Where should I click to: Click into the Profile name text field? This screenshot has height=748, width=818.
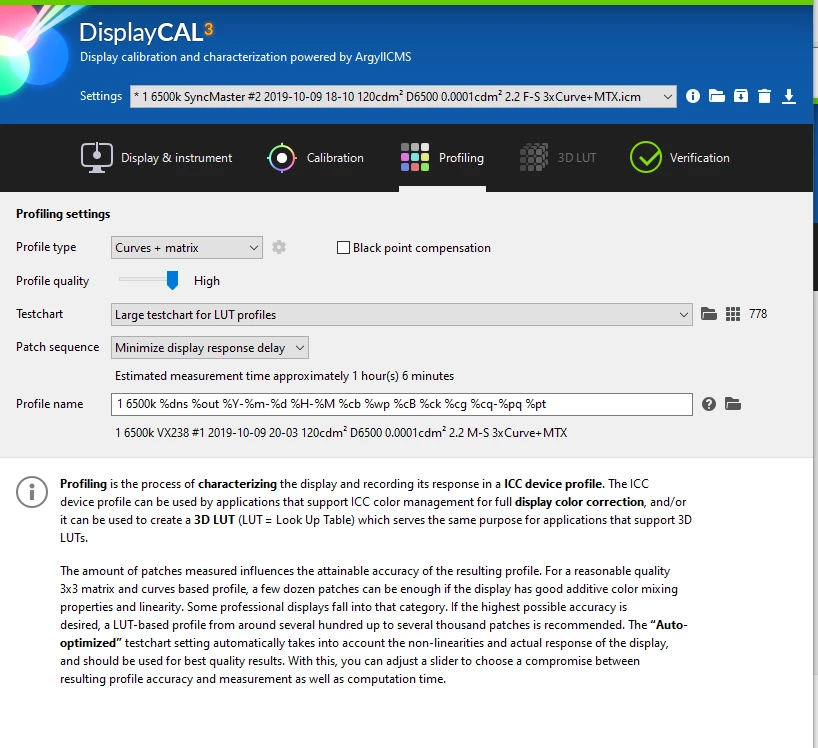(x=402, y=404)
